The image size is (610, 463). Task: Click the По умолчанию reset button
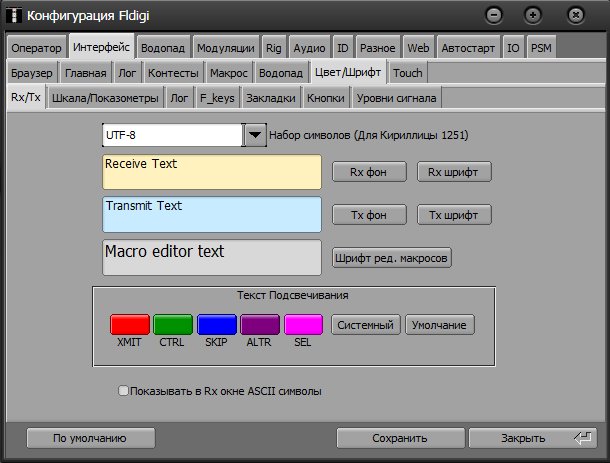(90, 438)
